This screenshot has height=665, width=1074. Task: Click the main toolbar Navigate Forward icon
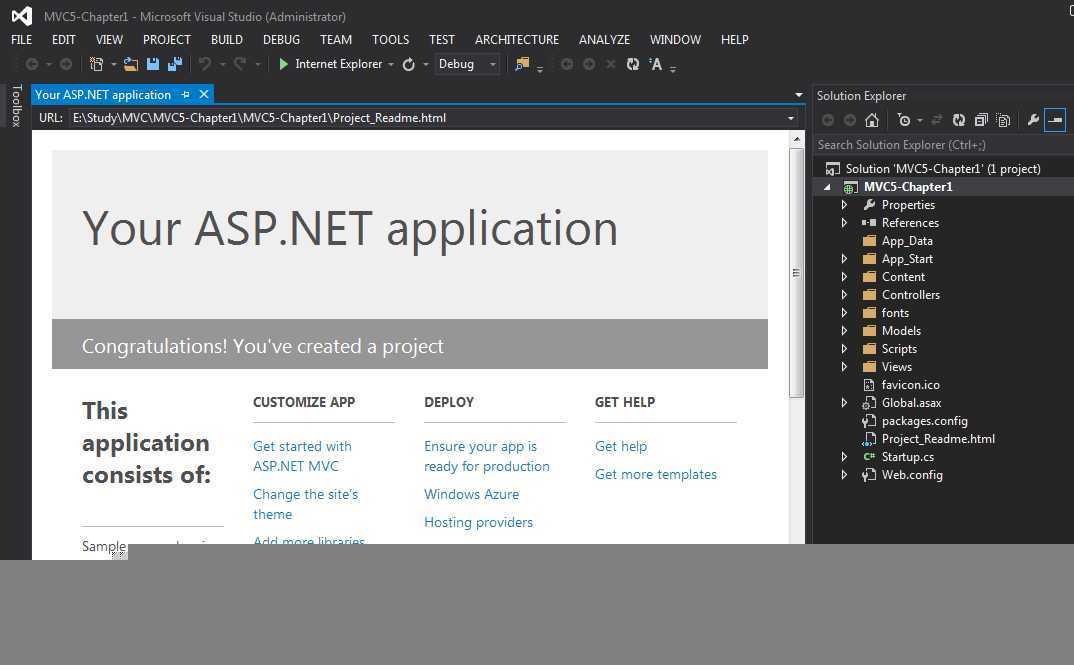pyautogui.click(x=66, y=64)
